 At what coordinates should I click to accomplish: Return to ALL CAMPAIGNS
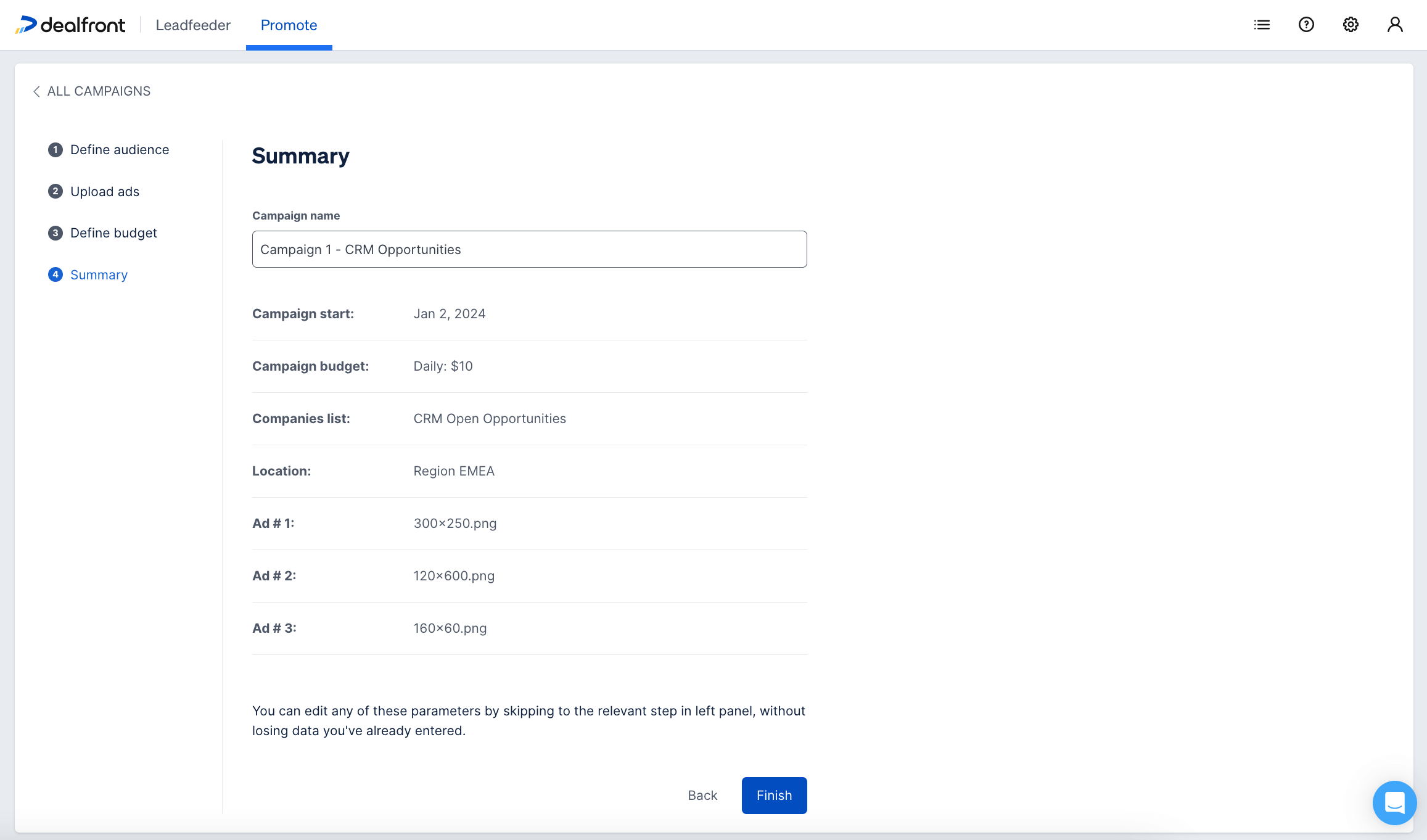point(99,91)
